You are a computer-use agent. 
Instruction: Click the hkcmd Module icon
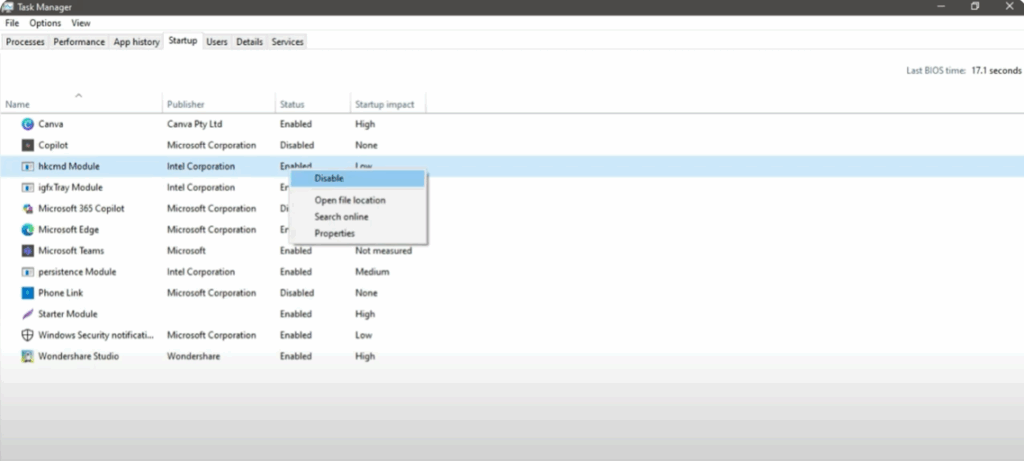tap(27, 167)
